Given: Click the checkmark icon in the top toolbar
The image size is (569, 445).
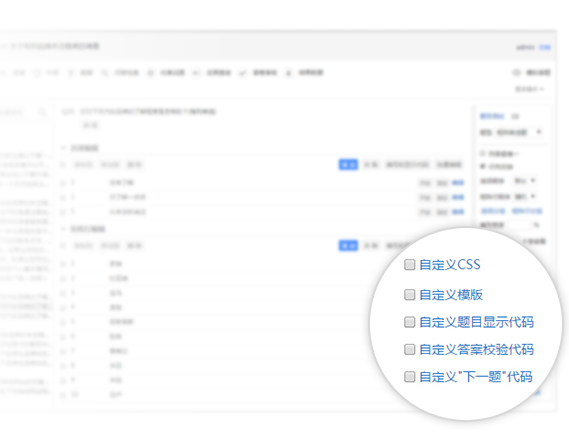Looking at the screenshot, I should [x=242, y=73].
